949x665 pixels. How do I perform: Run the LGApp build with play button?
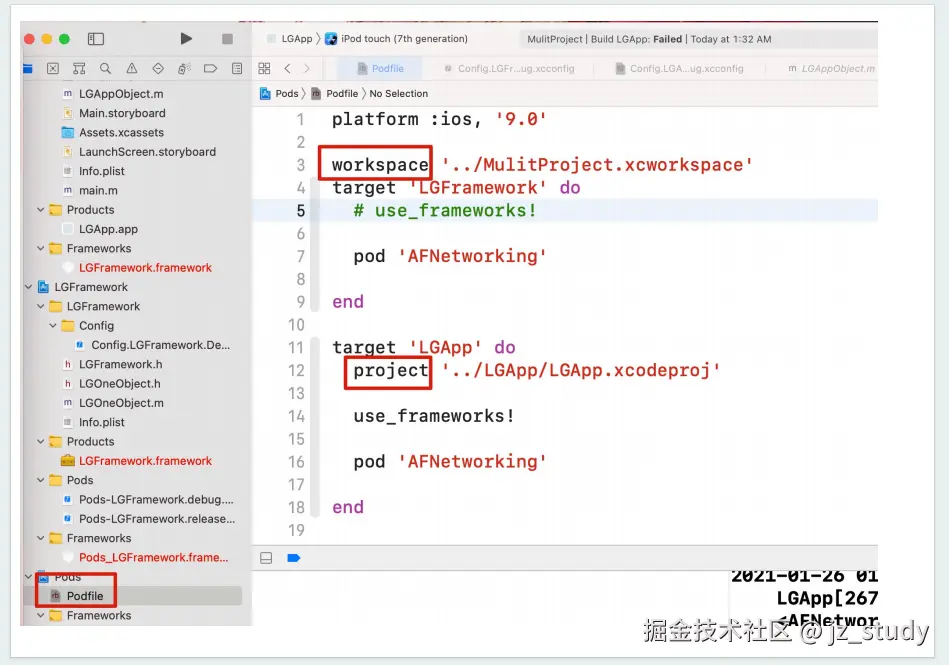pos(186,39)
